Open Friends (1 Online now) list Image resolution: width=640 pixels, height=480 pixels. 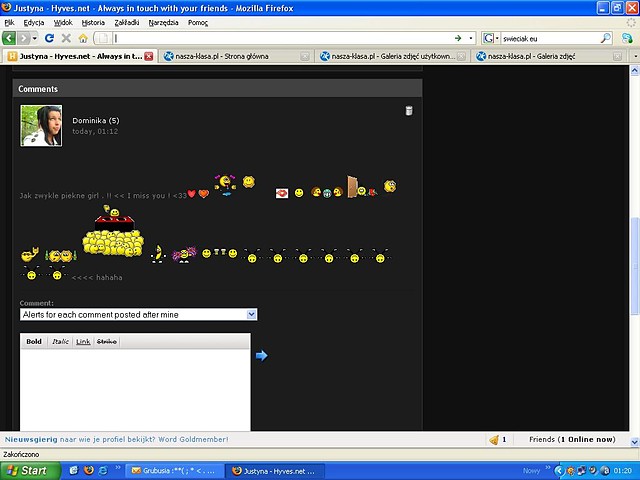(x=572, y=440)
